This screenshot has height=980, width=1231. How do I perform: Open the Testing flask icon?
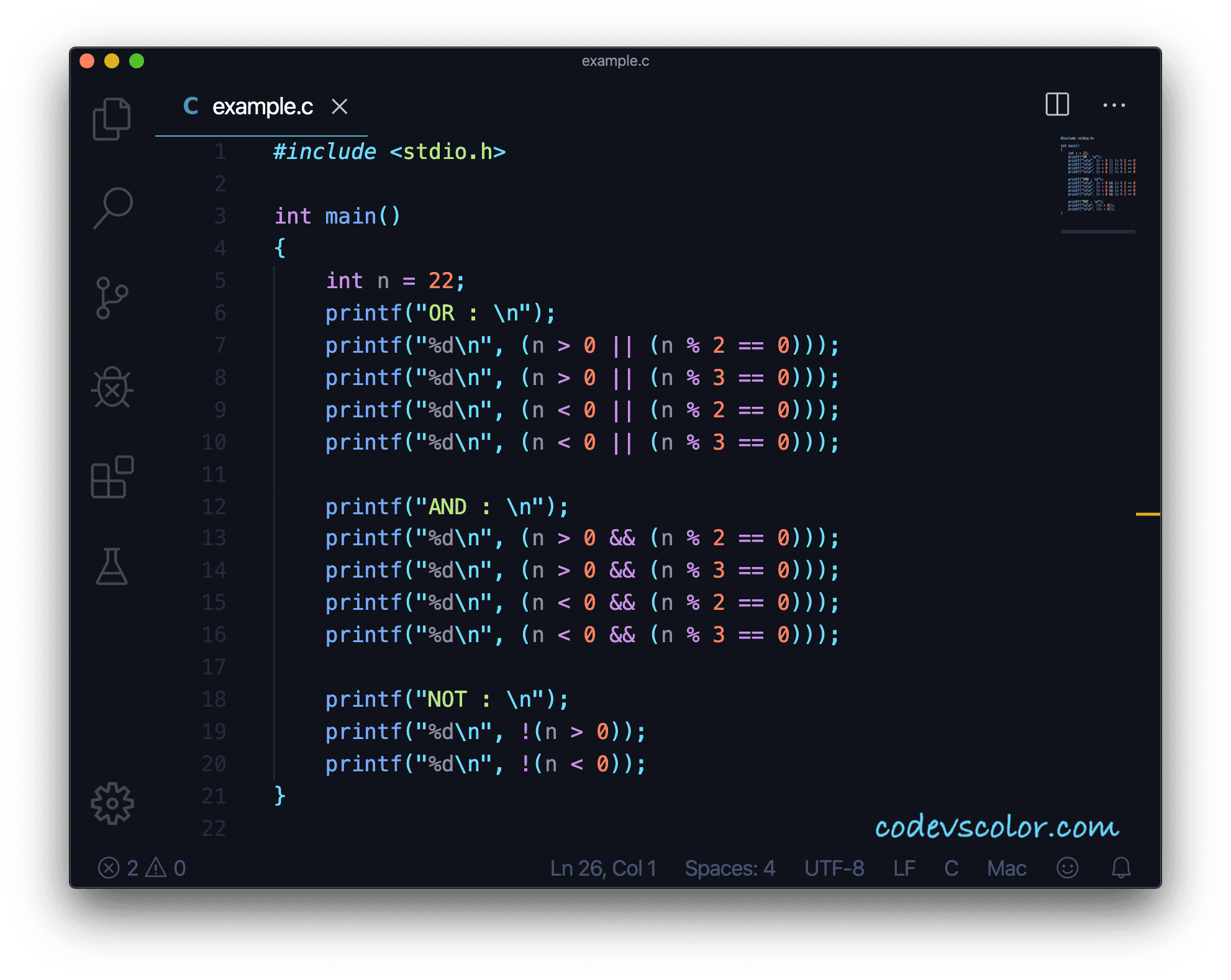tap(112, 566)
